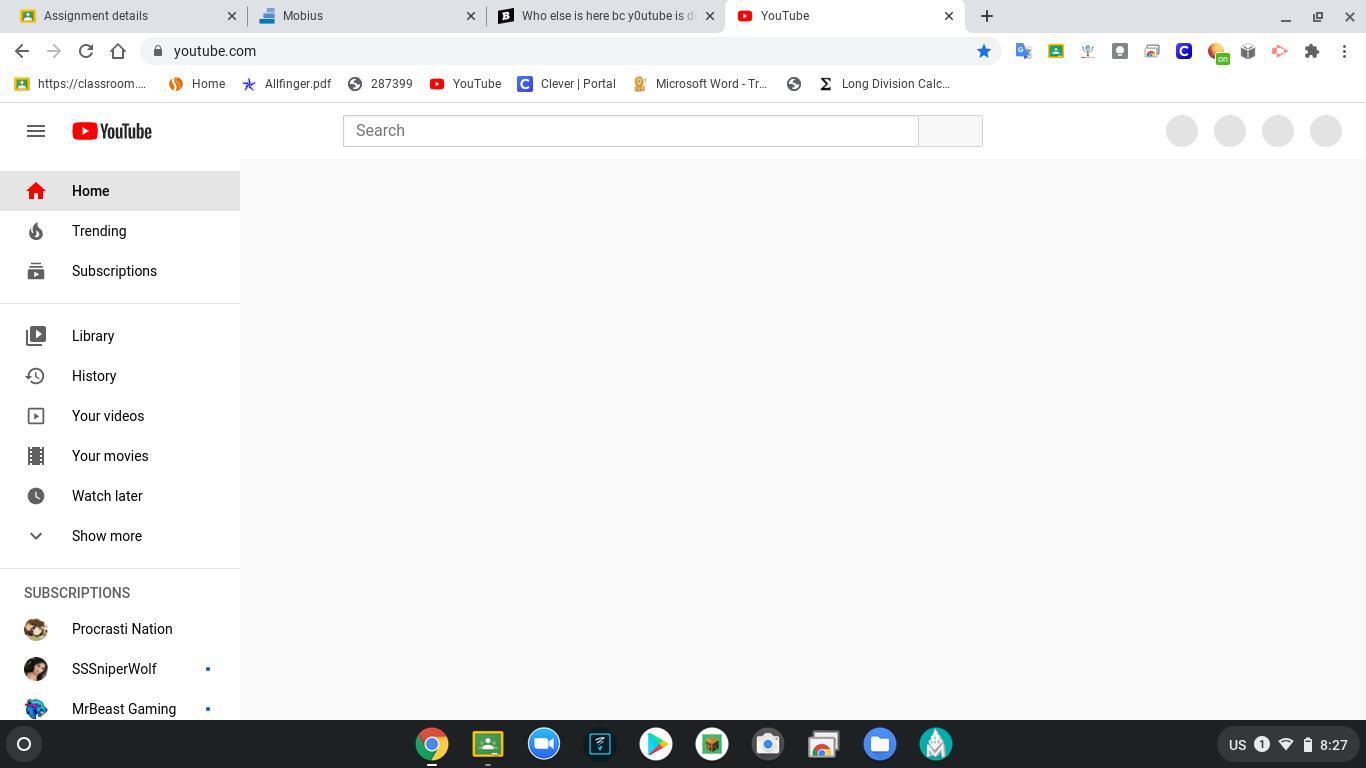The height and width of the screenshot is (768, 1366).
Task: Open the Google Play Store from the shelf
Action: (655, 744)
